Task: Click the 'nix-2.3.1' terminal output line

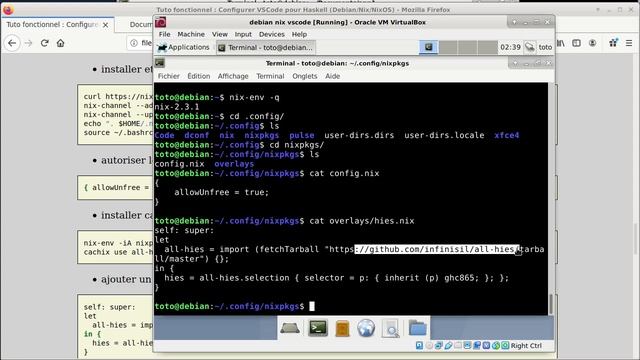Action: [177, 107]
